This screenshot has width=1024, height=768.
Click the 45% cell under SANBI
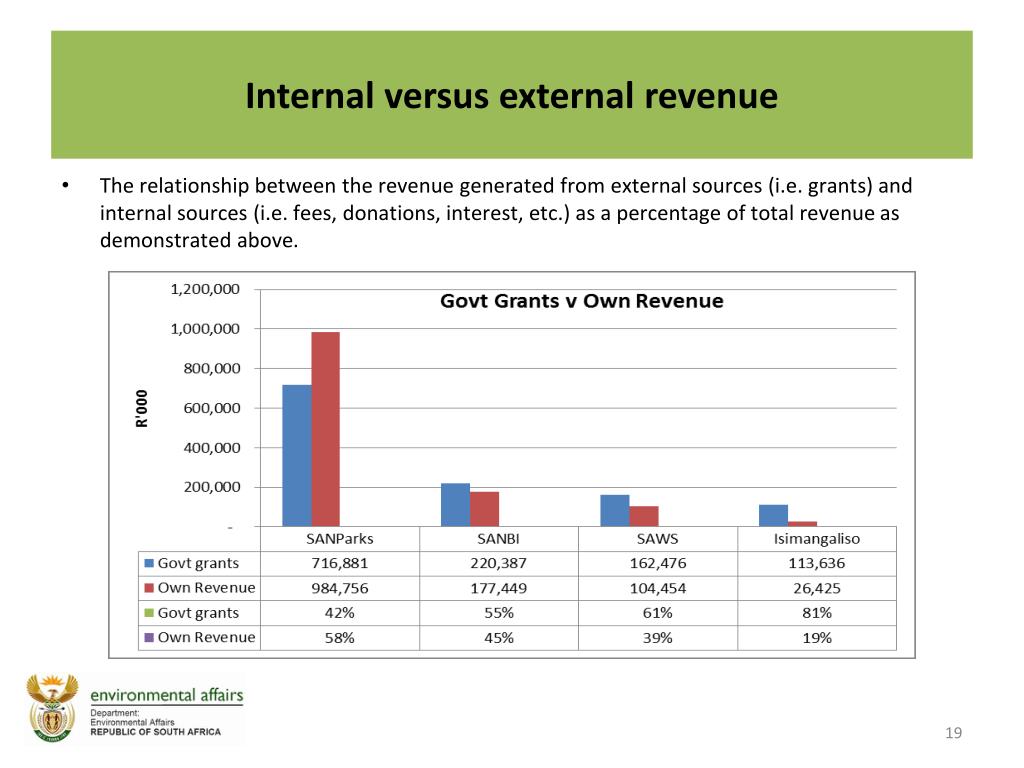498,637
